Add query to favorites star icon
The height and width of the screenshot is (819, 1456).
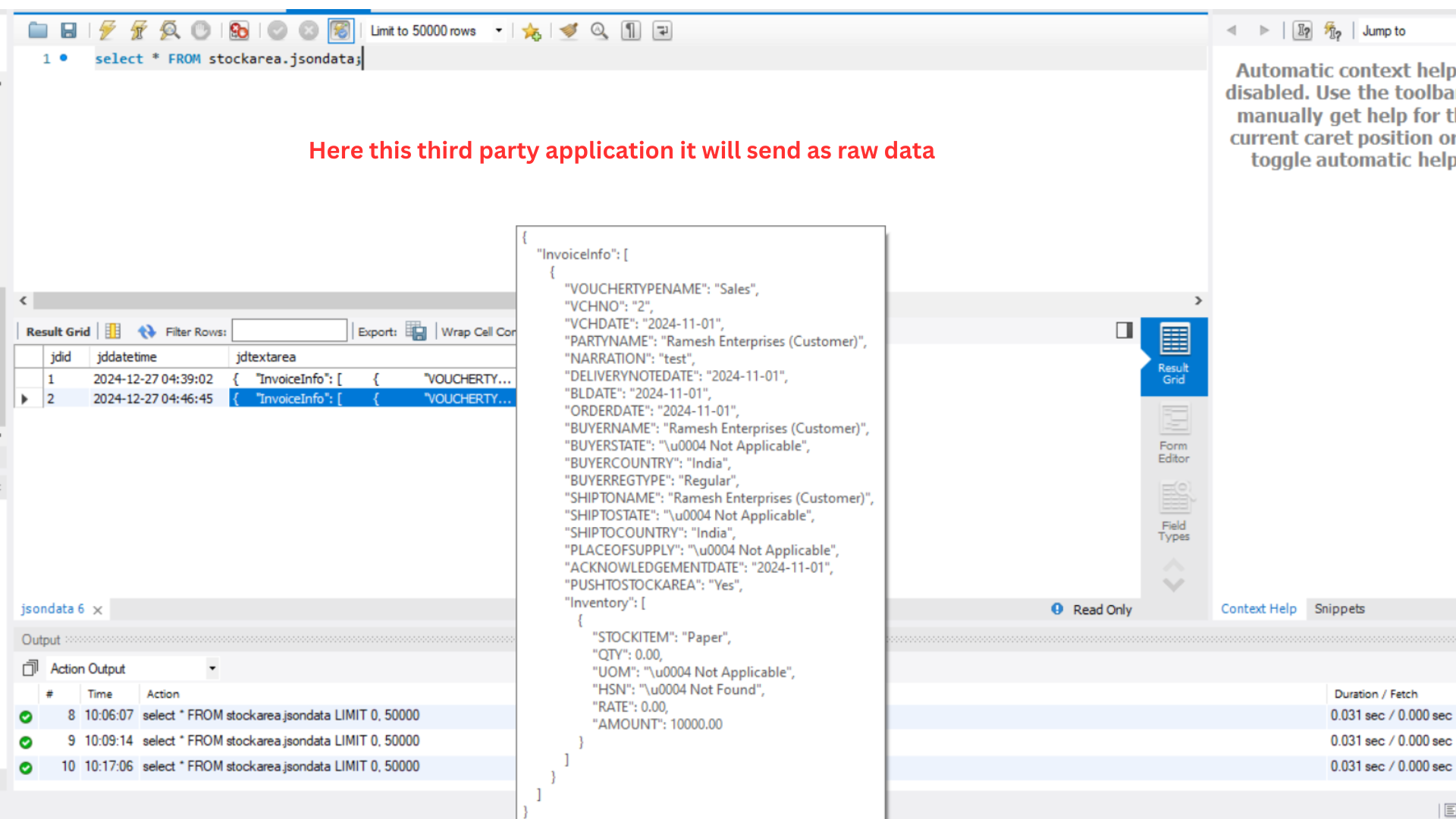coord(531,31)
